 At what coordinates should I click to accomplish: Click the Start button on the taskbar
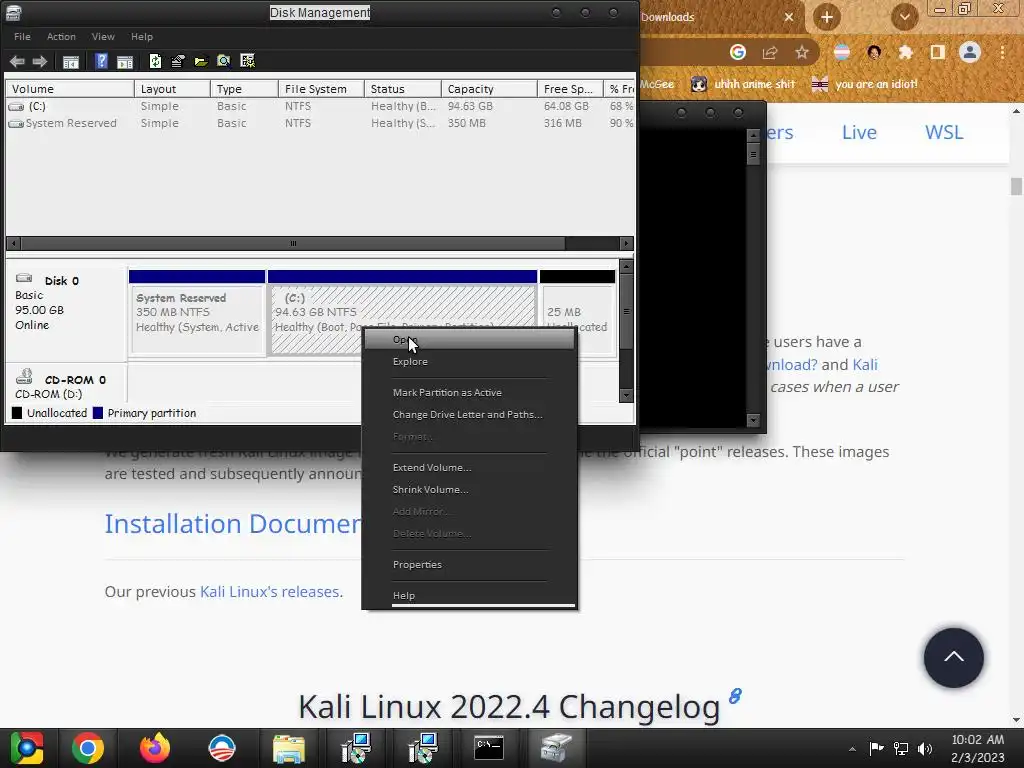tap(27, 748)
